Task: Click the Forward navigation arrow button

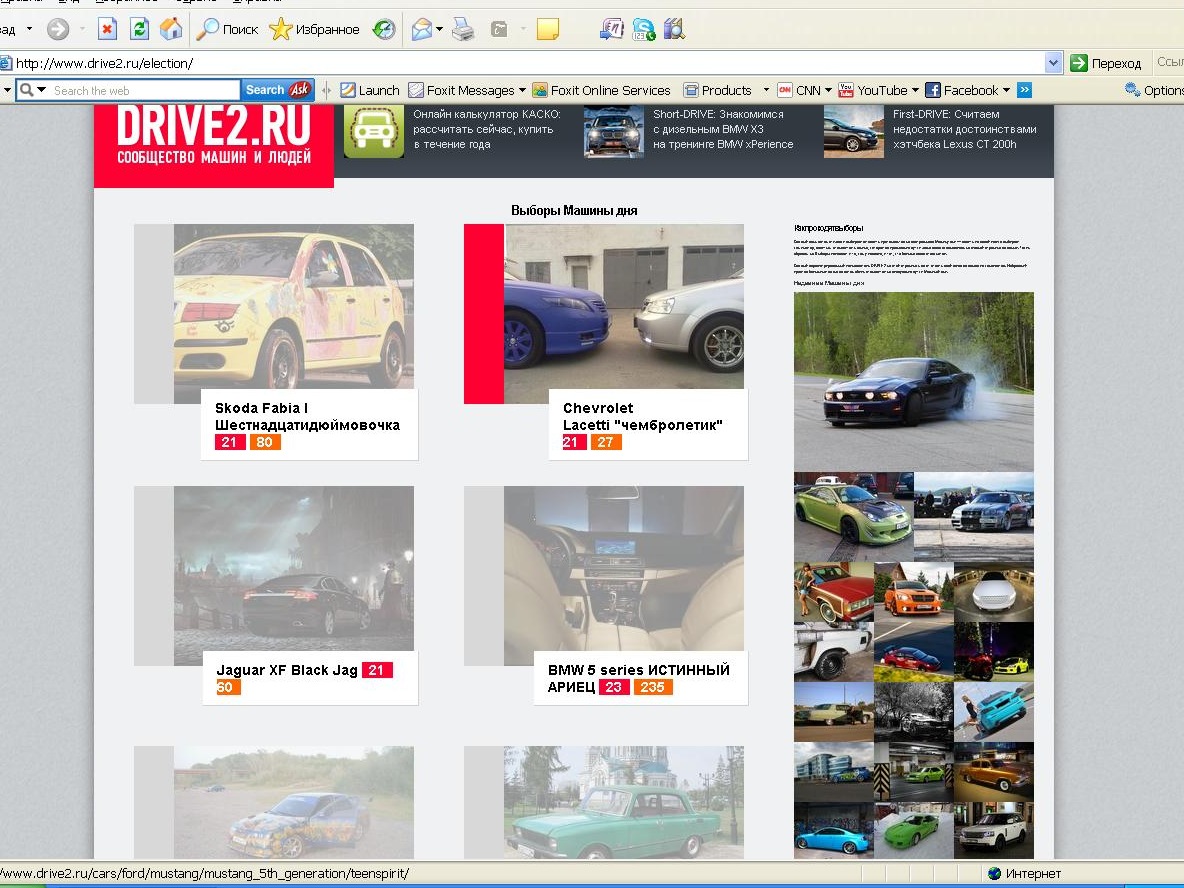Action: (58, 29)
